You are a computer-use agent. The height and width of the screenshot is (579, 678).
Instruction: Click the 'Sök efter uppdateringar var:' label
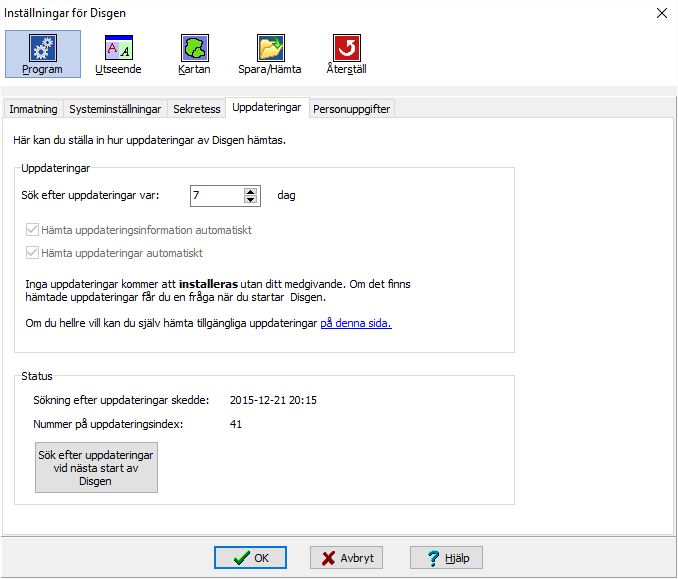point(90,195)
